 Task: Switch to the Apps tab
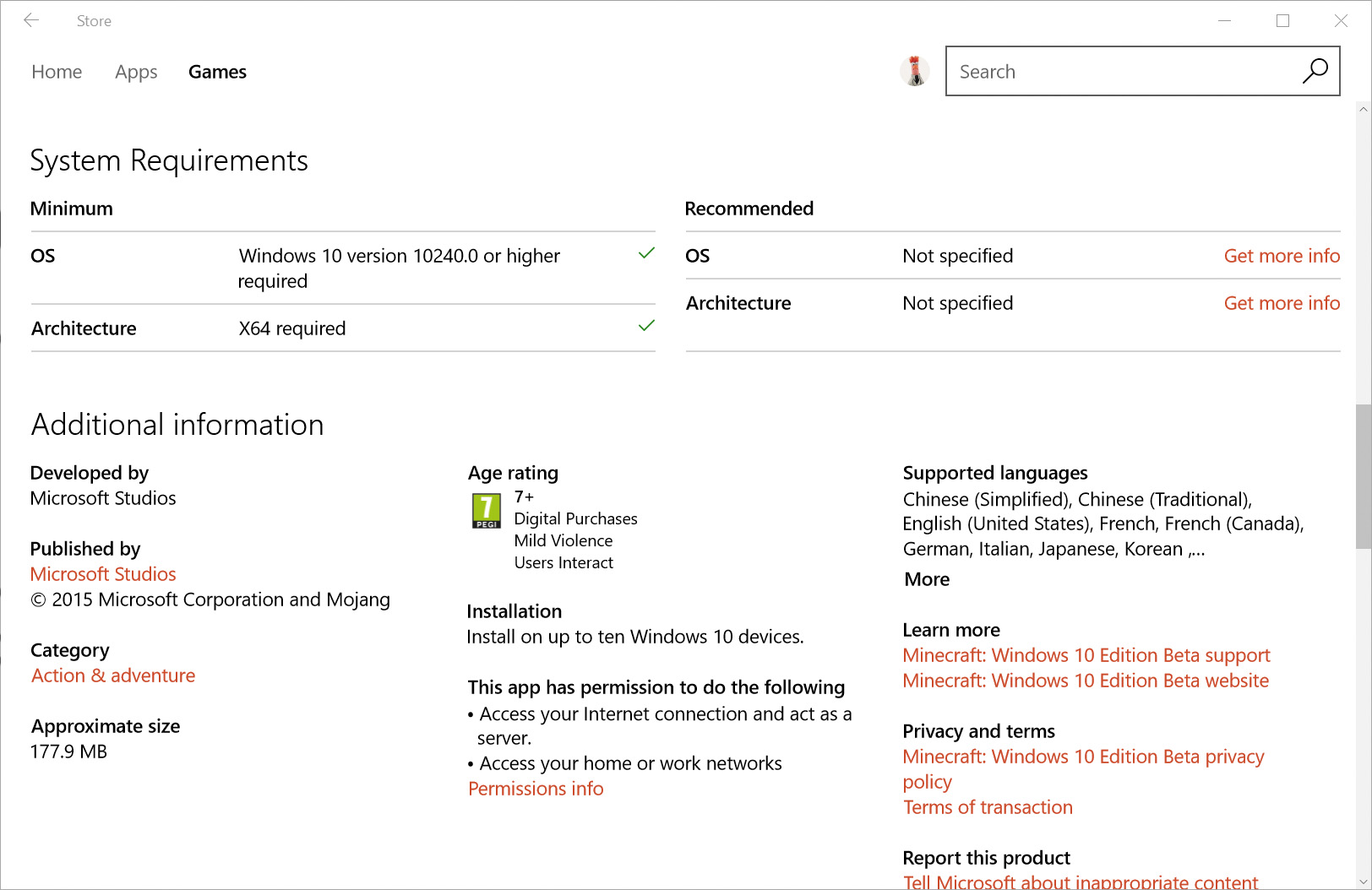click(x=136, y=72)
